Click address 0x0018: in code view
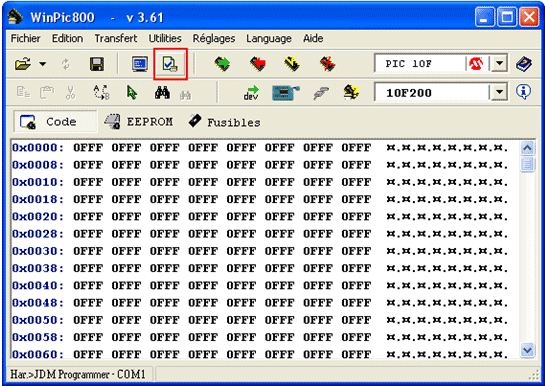 pos(38,199)
